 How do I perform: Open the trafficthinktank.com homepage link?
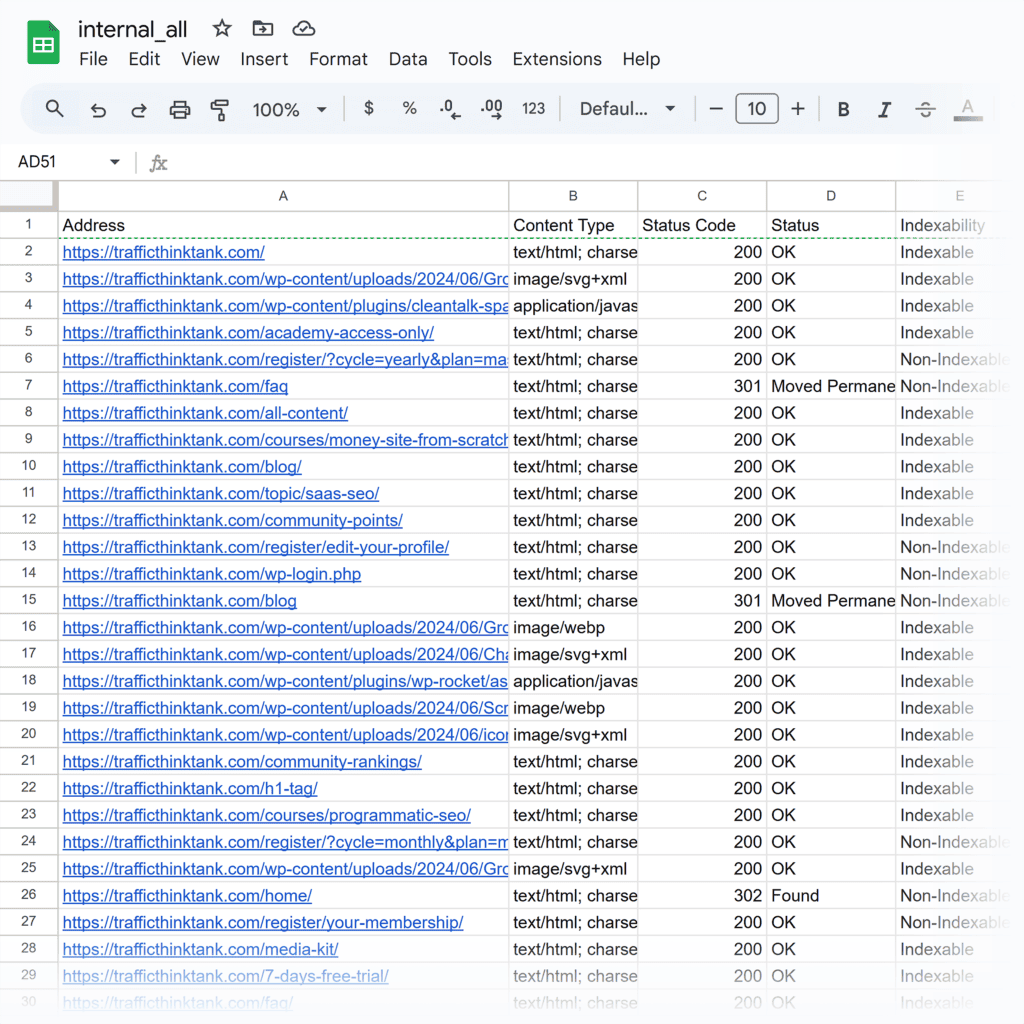point(163,252)
